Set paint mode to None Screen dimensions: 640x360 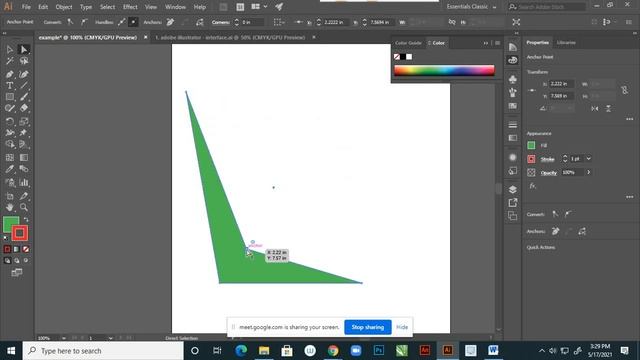26,249
